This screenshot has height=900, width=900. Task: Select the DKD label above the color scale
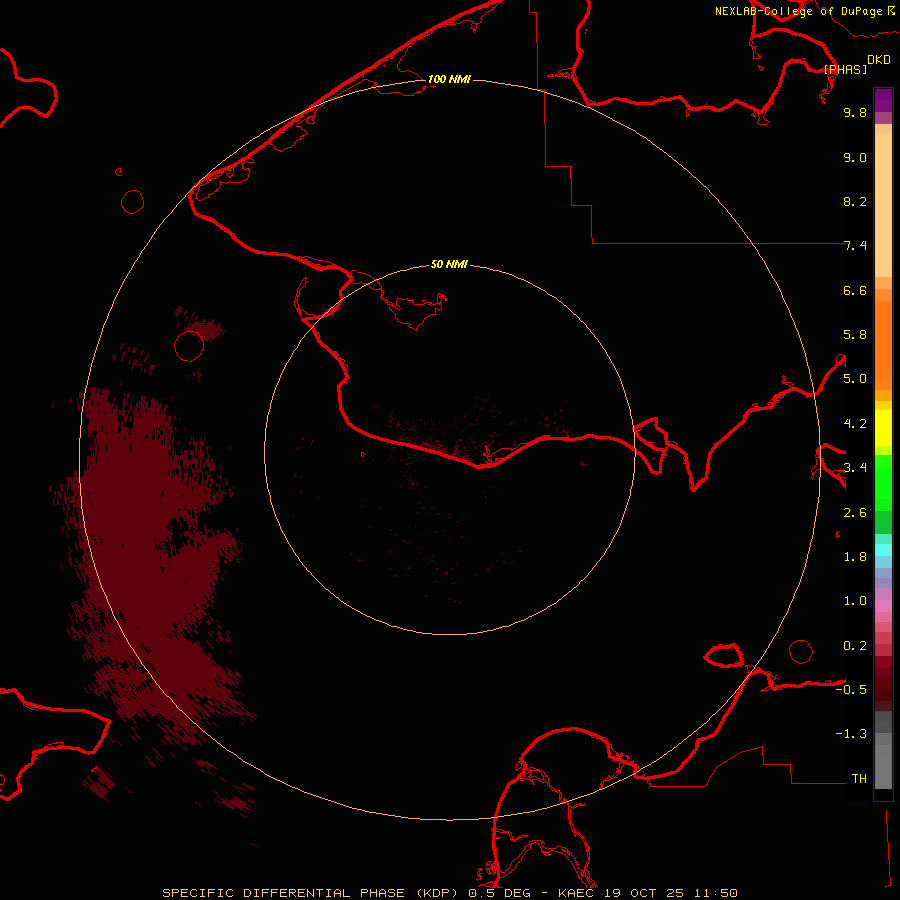tap(878, 60)
